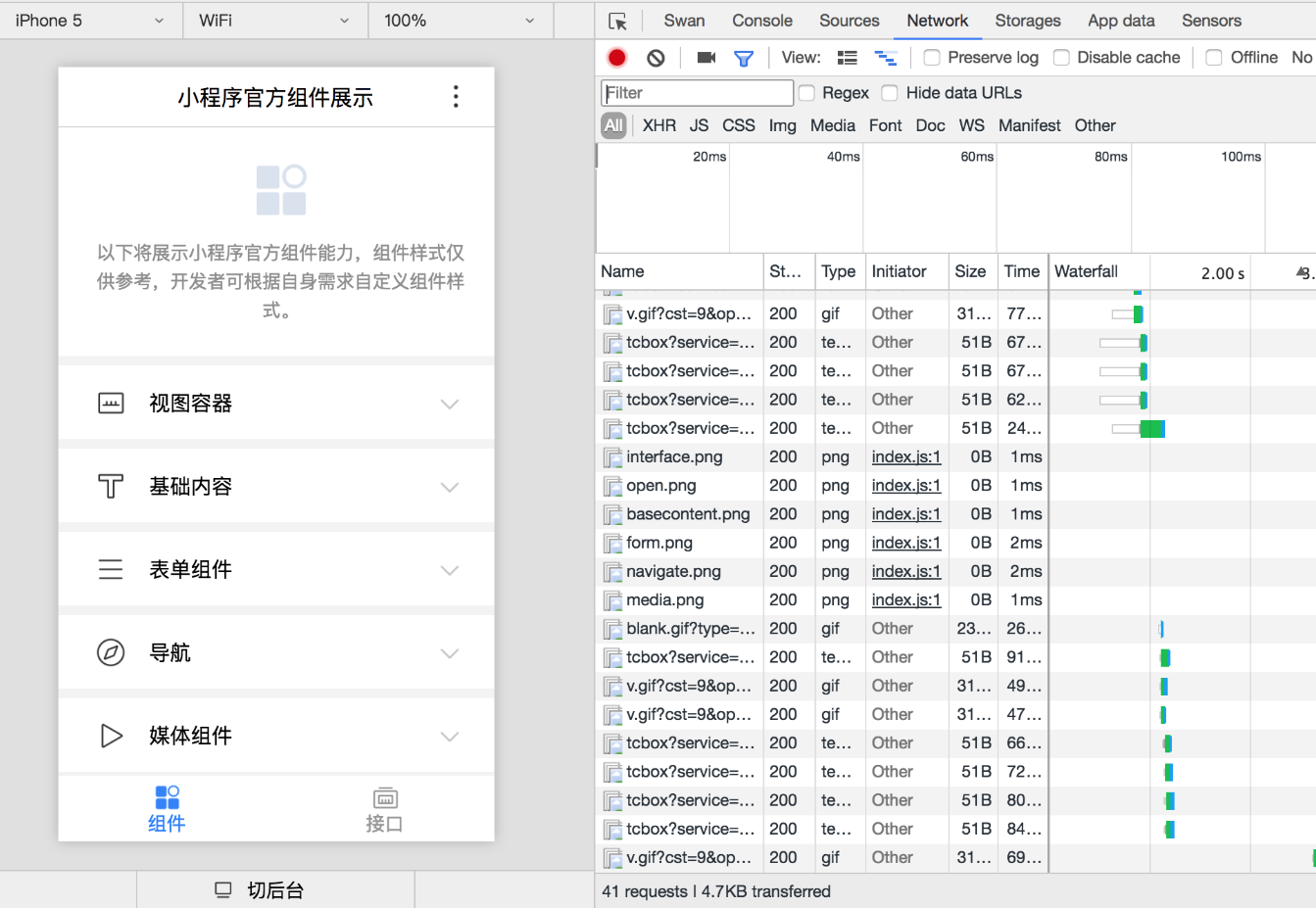This screenshot has height=908, width=1316.
Task: Open the index.js:1 initiator link for interface.png
Action: pos(905,456)
